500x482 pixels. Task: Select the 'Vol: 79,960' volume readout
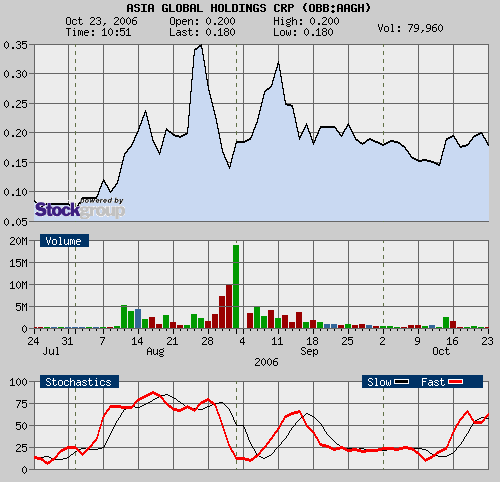410,28
